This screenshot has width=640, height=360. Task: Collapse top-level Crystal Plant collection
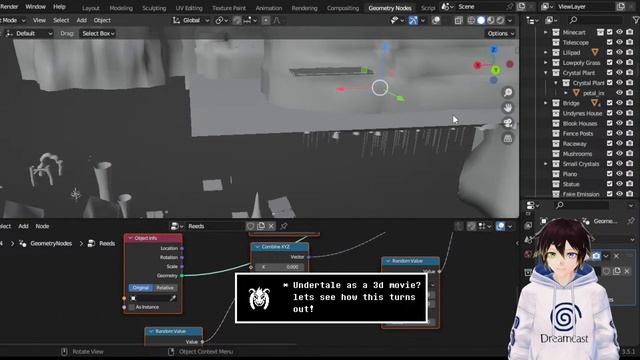(x=546, y=73)
